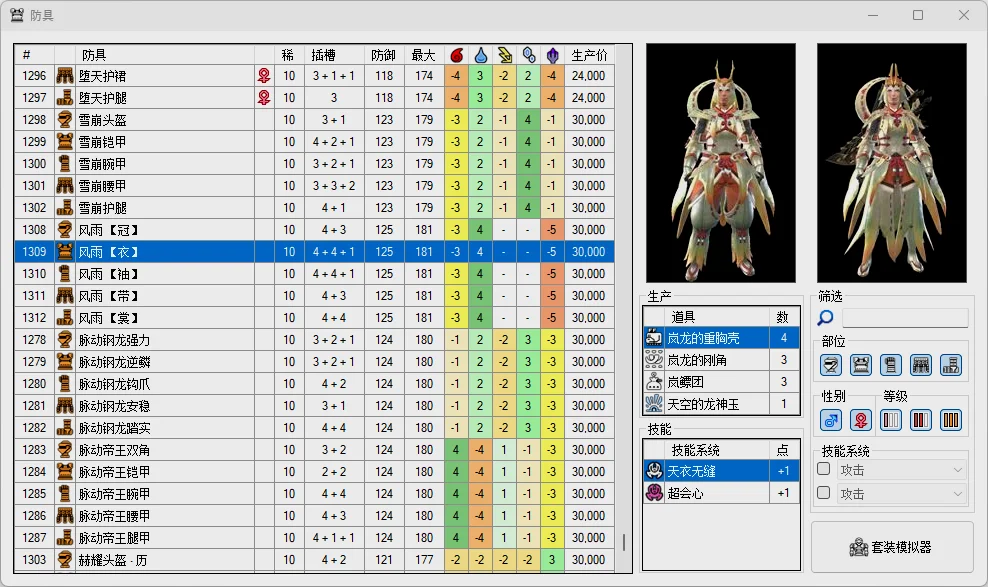988x587 pixels.
Task: Select the 脉动帝王腿甲 row
Action: 314,538
